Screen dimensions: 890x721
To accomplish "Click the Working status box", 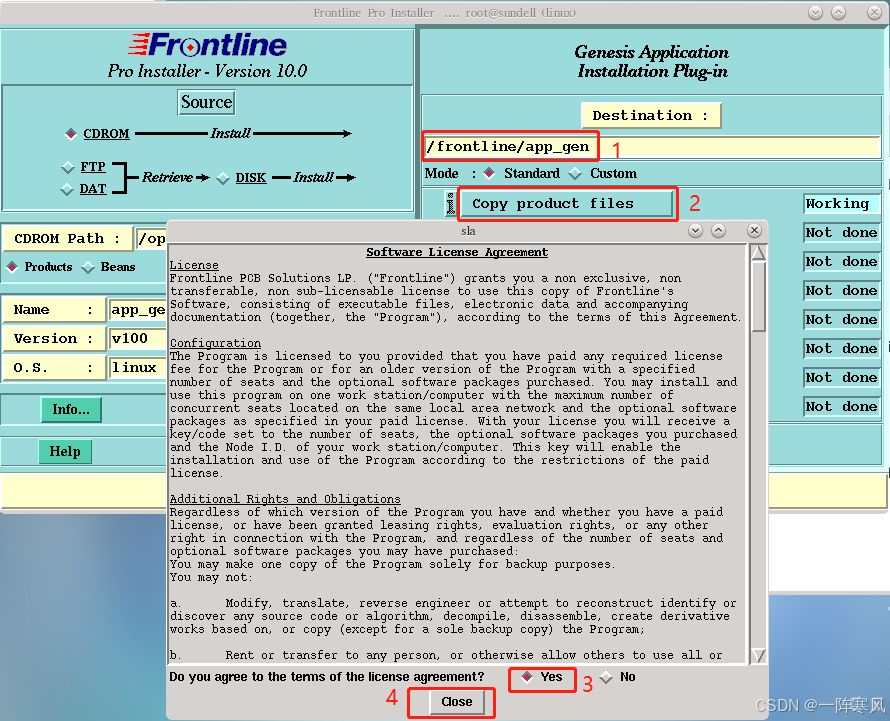I will pos(841,204).
